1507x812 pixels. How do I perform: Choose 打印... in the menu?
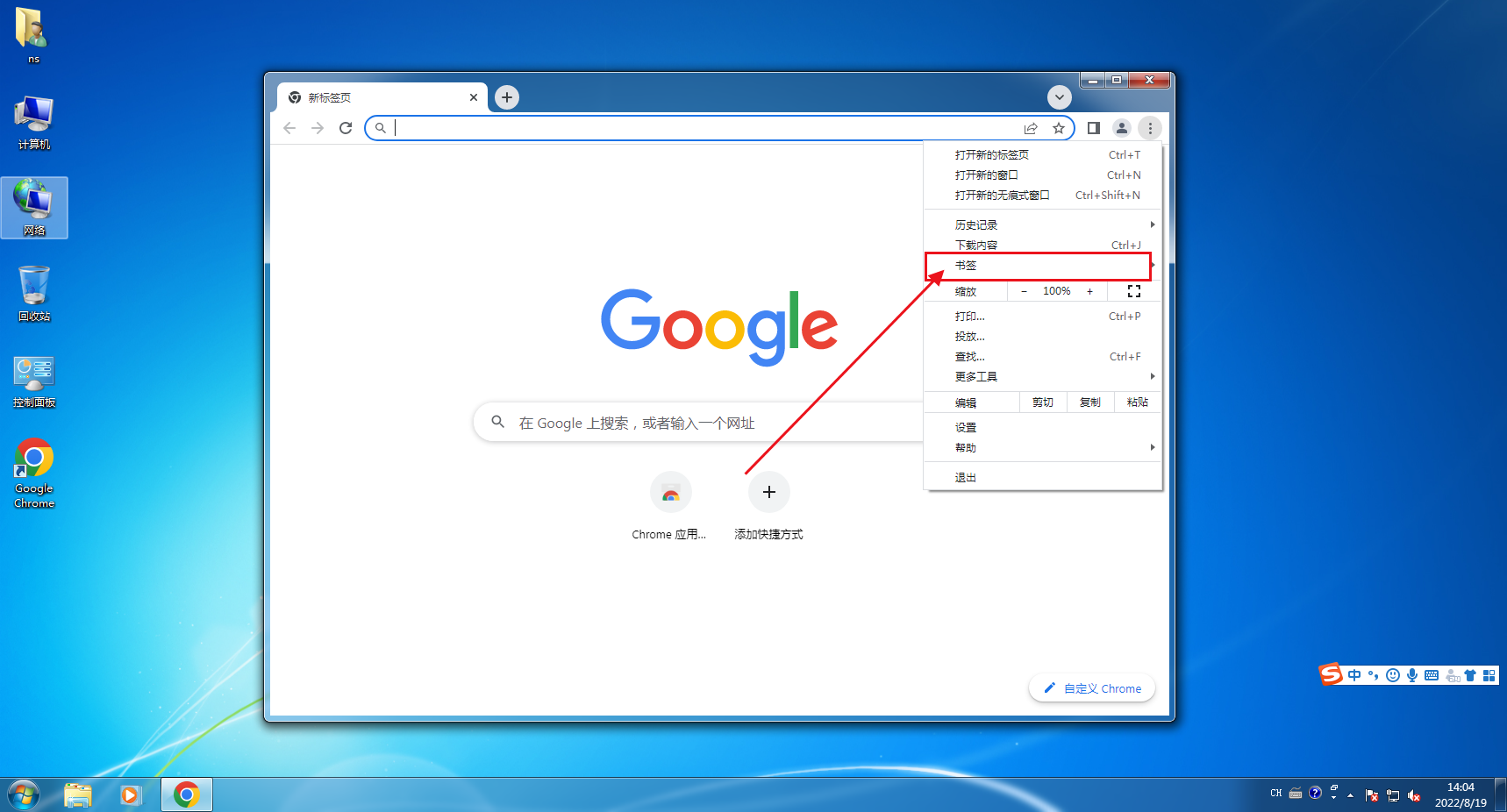[1043, 317]
